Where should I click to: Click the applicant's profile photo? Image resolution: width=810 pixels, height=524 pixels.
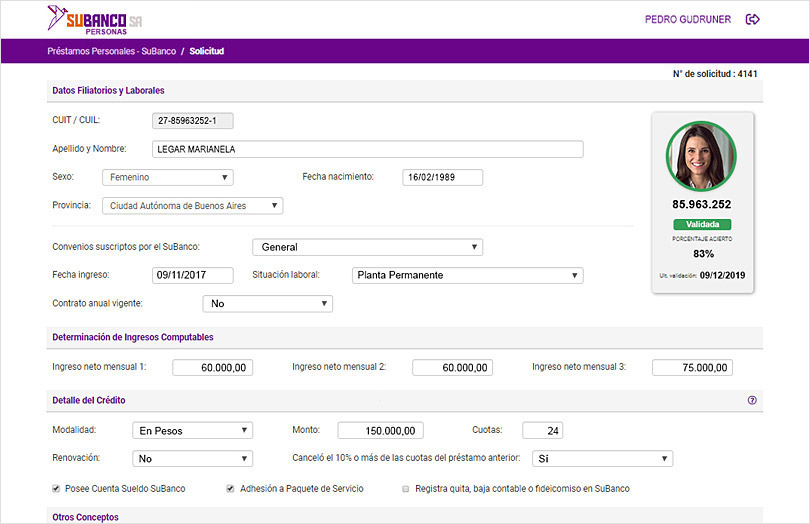click(x=702, y=156)
